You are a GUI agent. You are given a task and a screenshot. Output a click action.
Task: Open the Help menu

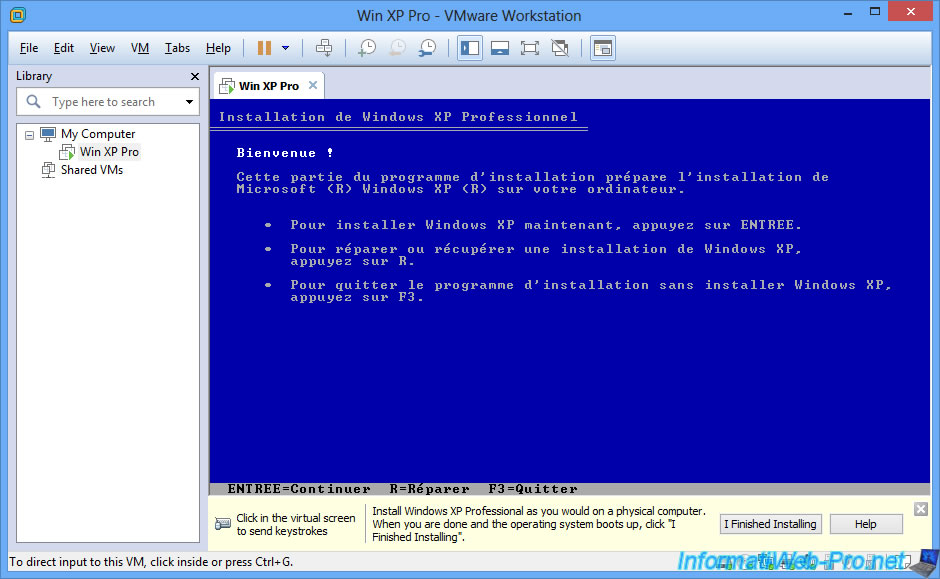coord(218,48)
